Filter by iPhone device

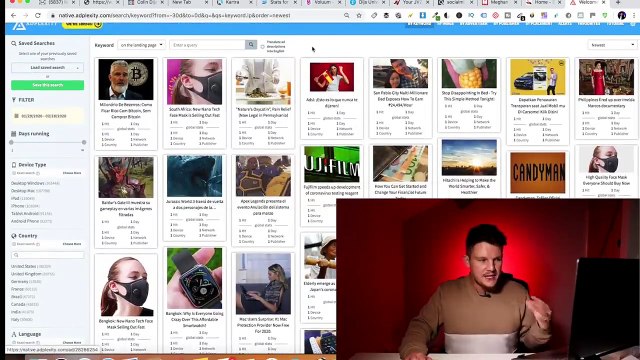pos(25,206)
